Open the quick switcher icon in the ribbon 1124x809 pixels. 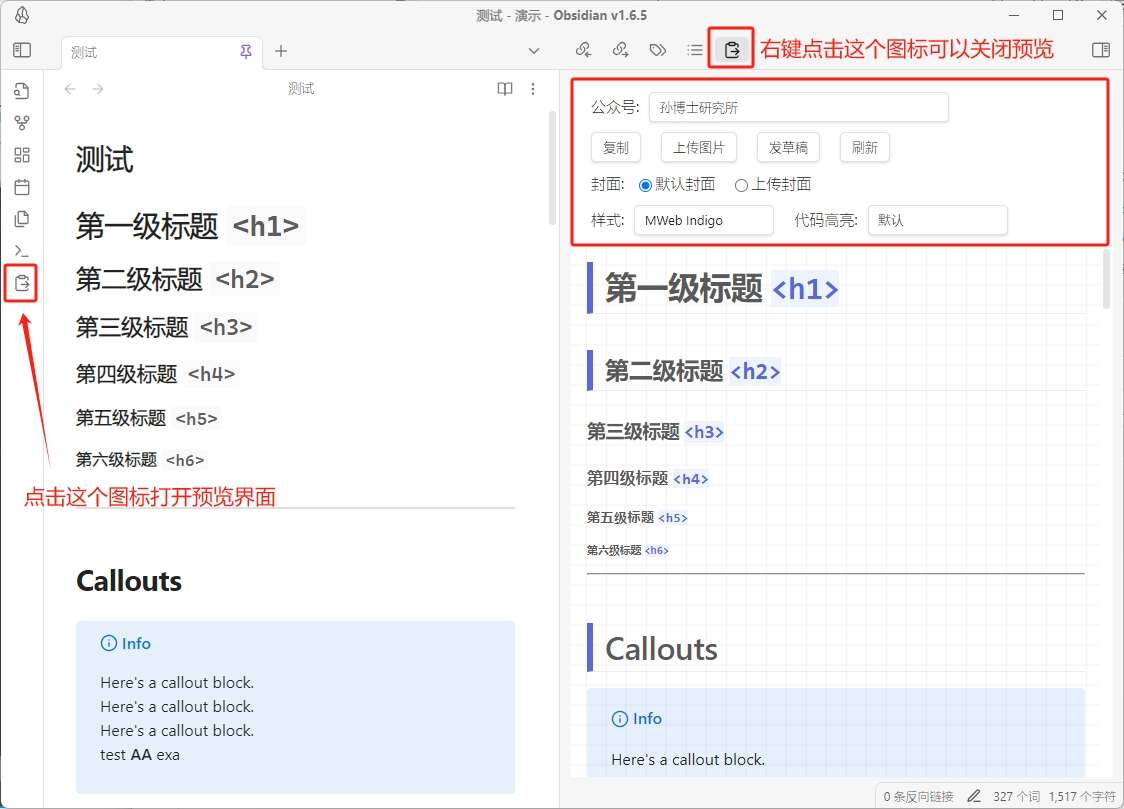coord(22,92)
